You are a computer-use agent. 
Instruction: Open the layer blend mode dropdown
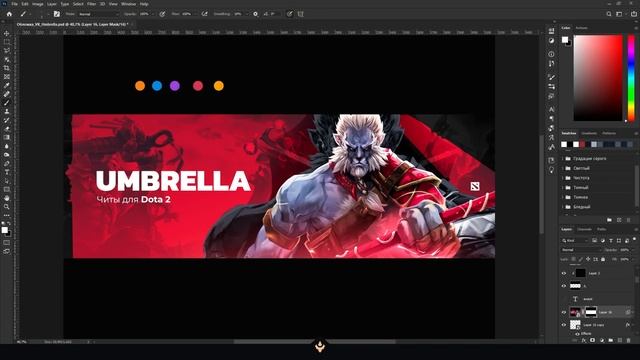coord(581,250)
